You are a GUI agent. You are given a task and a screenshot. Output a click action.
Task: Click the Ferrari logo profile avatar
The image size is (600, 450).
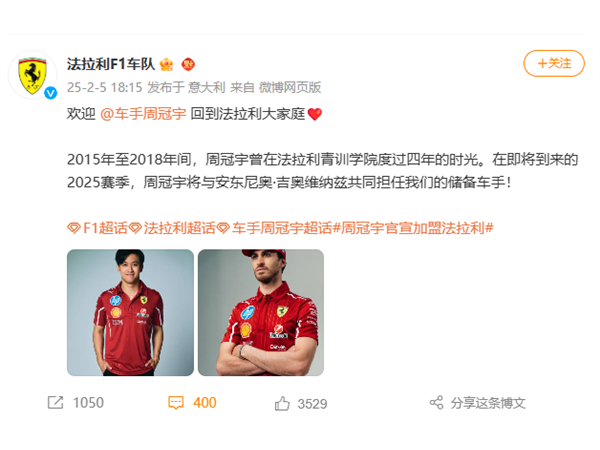pos(33,75)
